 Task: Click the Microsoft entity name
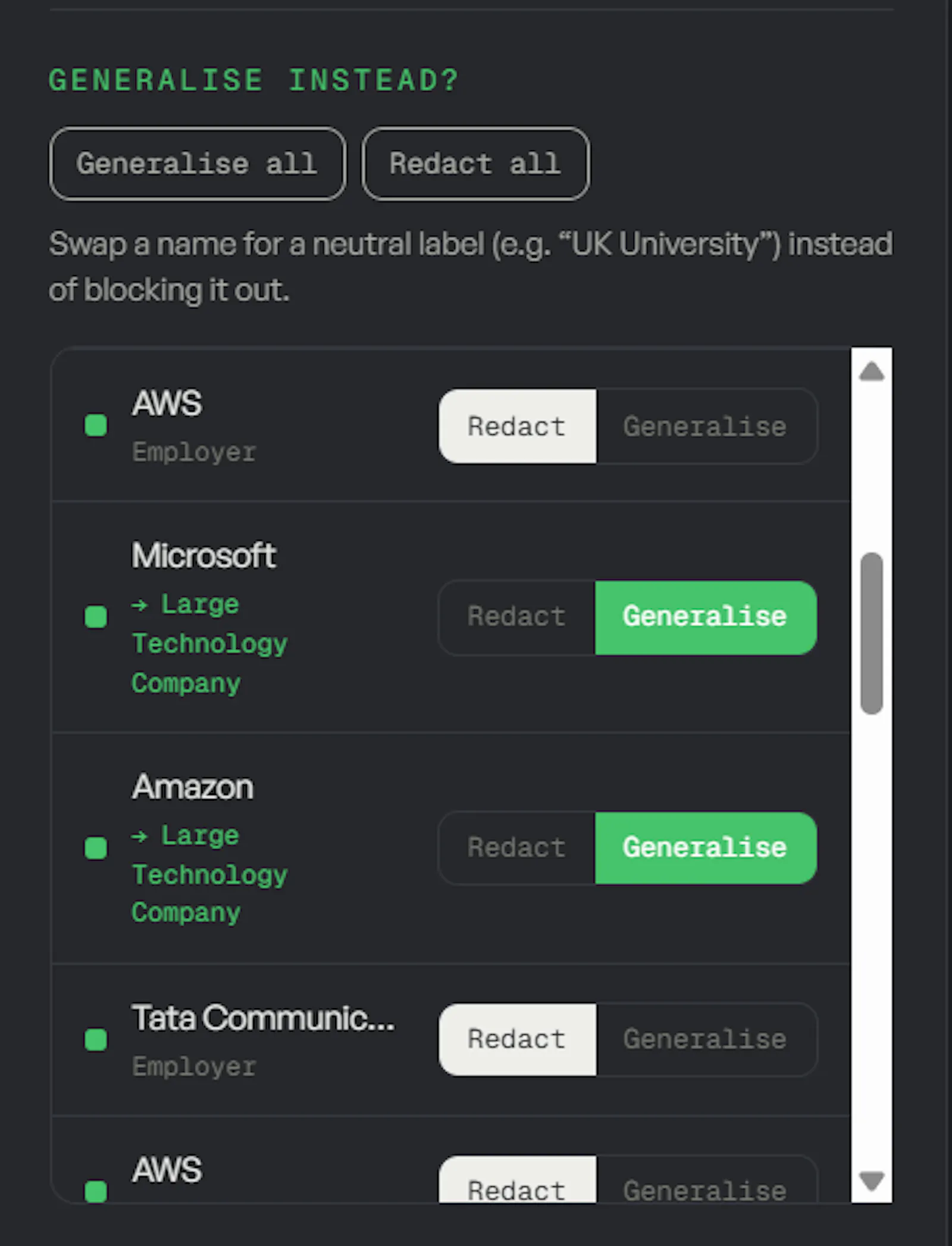204,556
